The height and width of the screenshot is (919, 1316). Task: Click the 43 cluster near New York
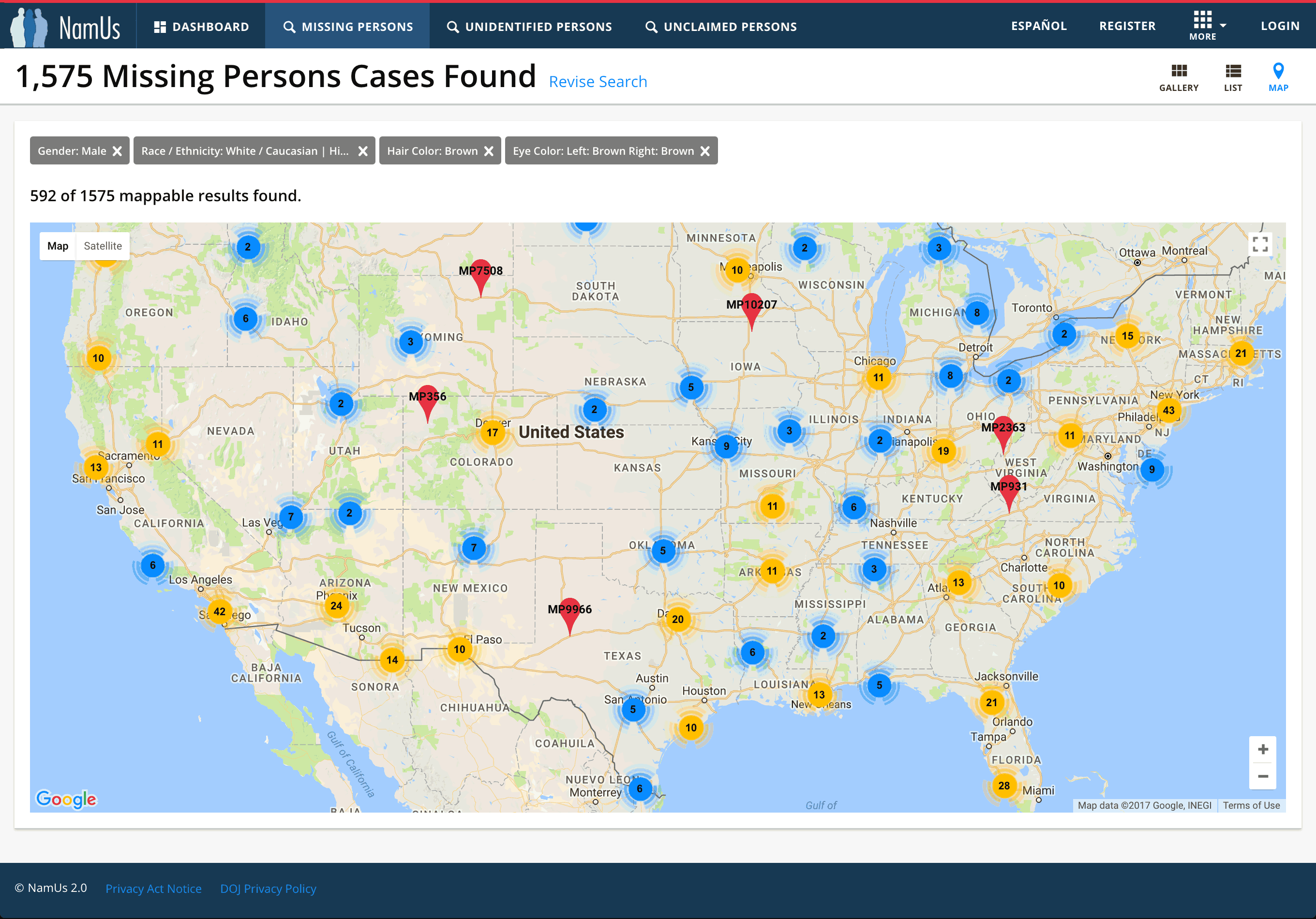pyautogui.click(x=1168, y=410)
